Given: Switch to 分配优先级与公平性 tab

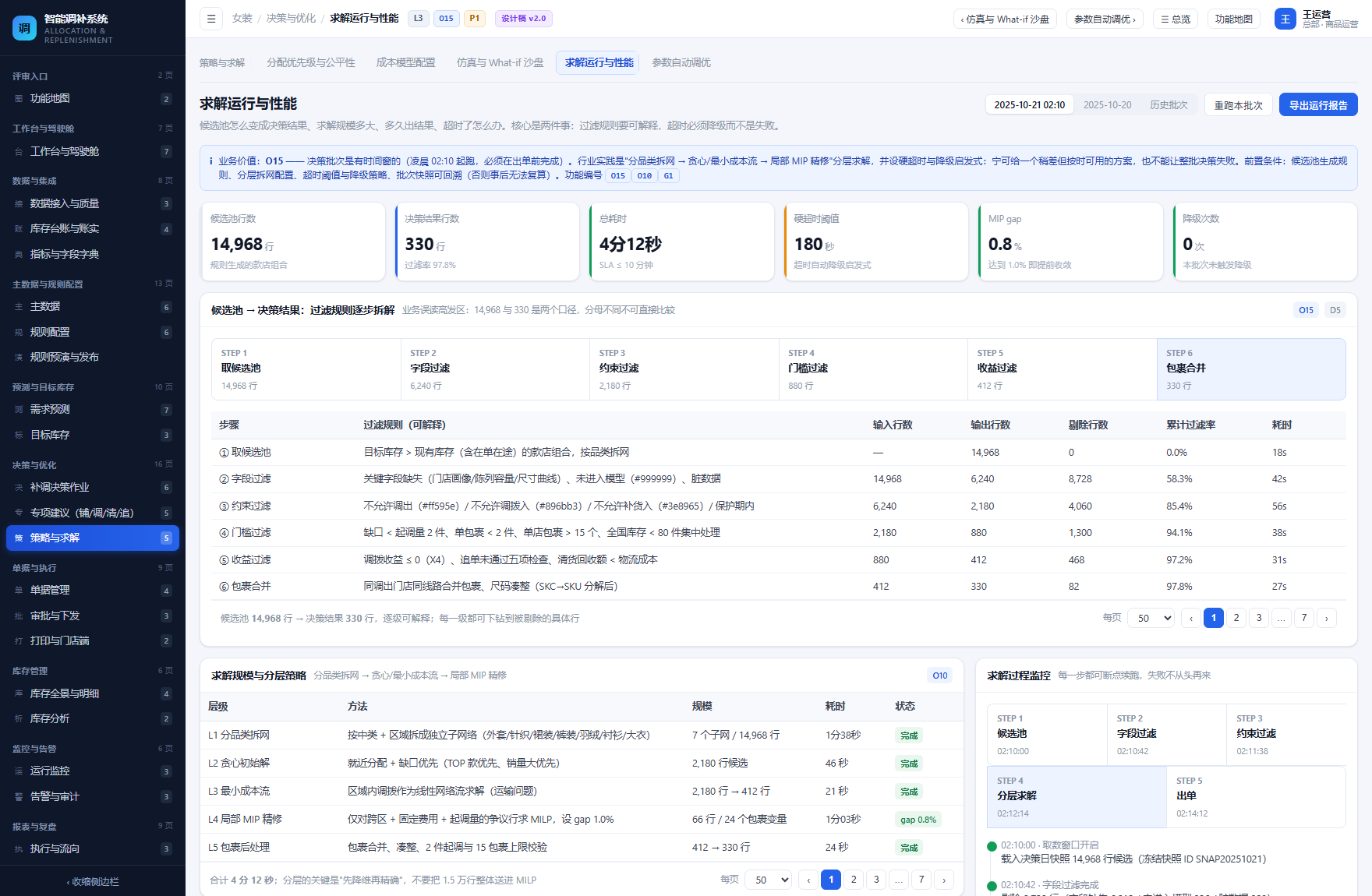Looking at the screenshot, I should (311, 62).
